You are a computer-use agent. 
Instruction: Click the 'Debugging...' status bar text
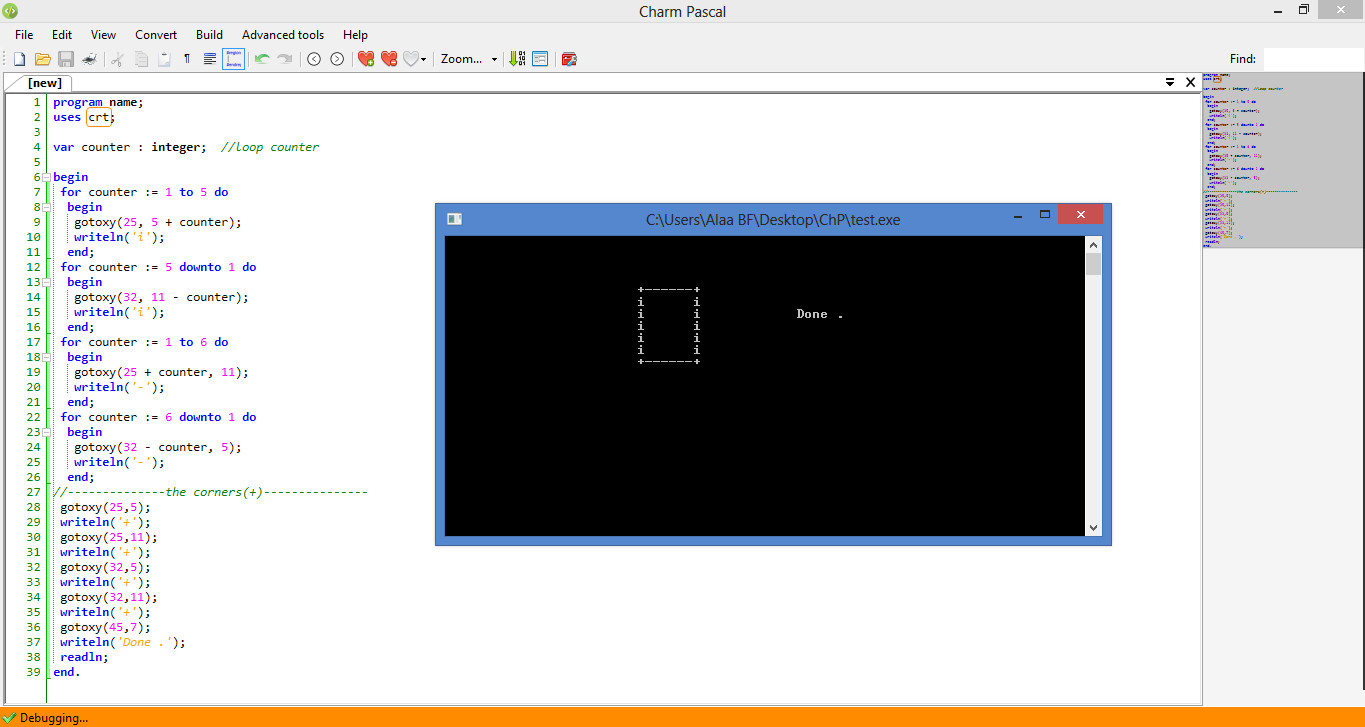click(54, 717)
